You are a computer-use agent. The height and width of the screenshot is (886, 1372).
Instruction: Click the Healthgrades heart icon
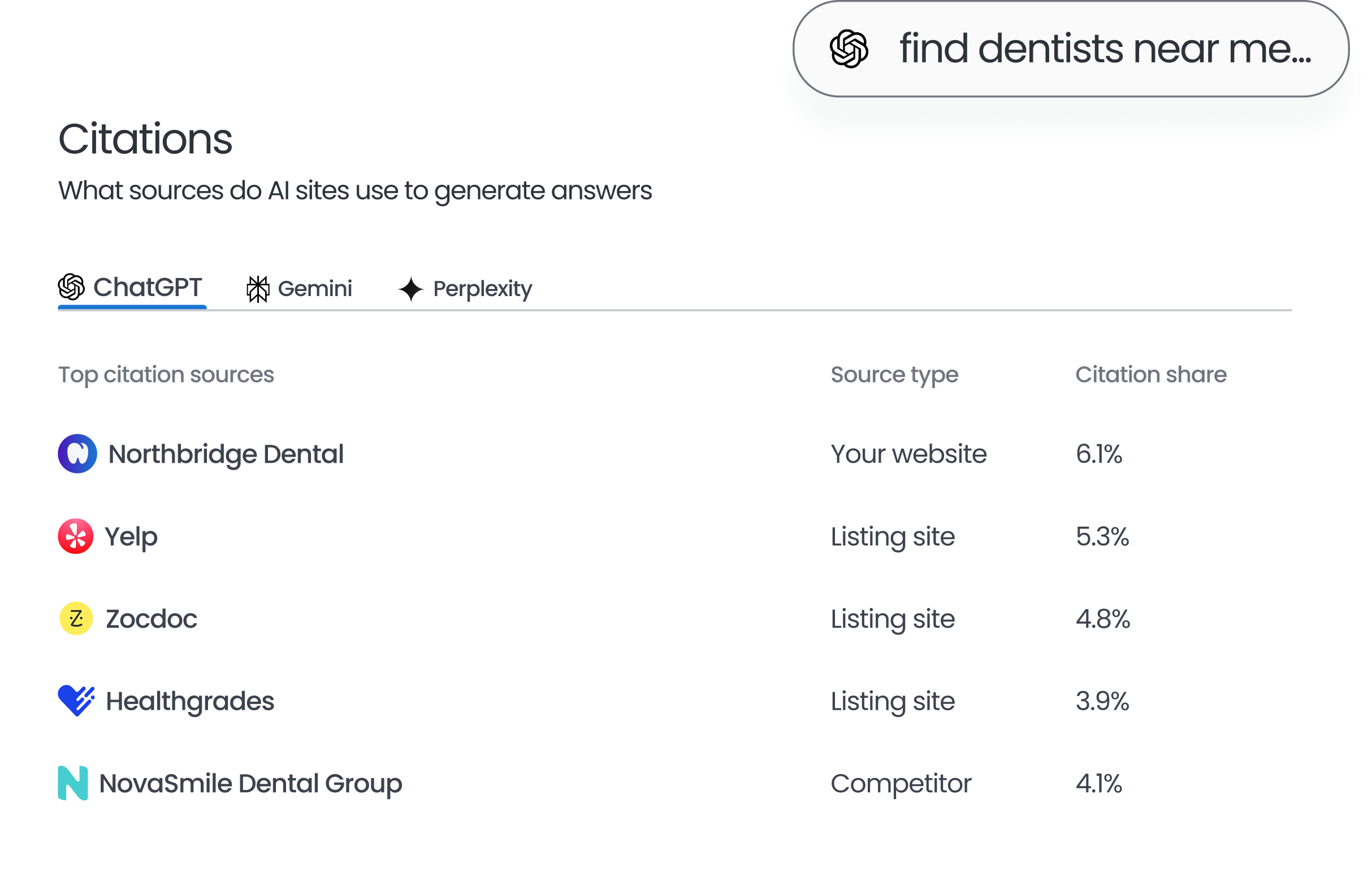75,701
